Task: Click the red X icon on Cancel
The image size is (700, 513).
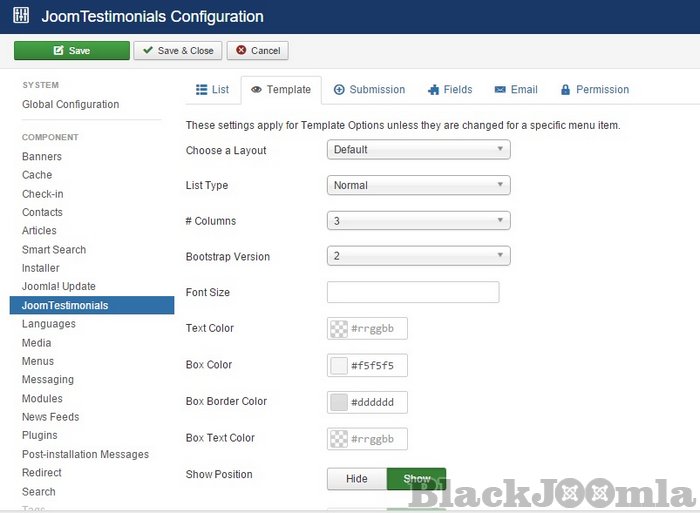Action: (x=239, y=51)
